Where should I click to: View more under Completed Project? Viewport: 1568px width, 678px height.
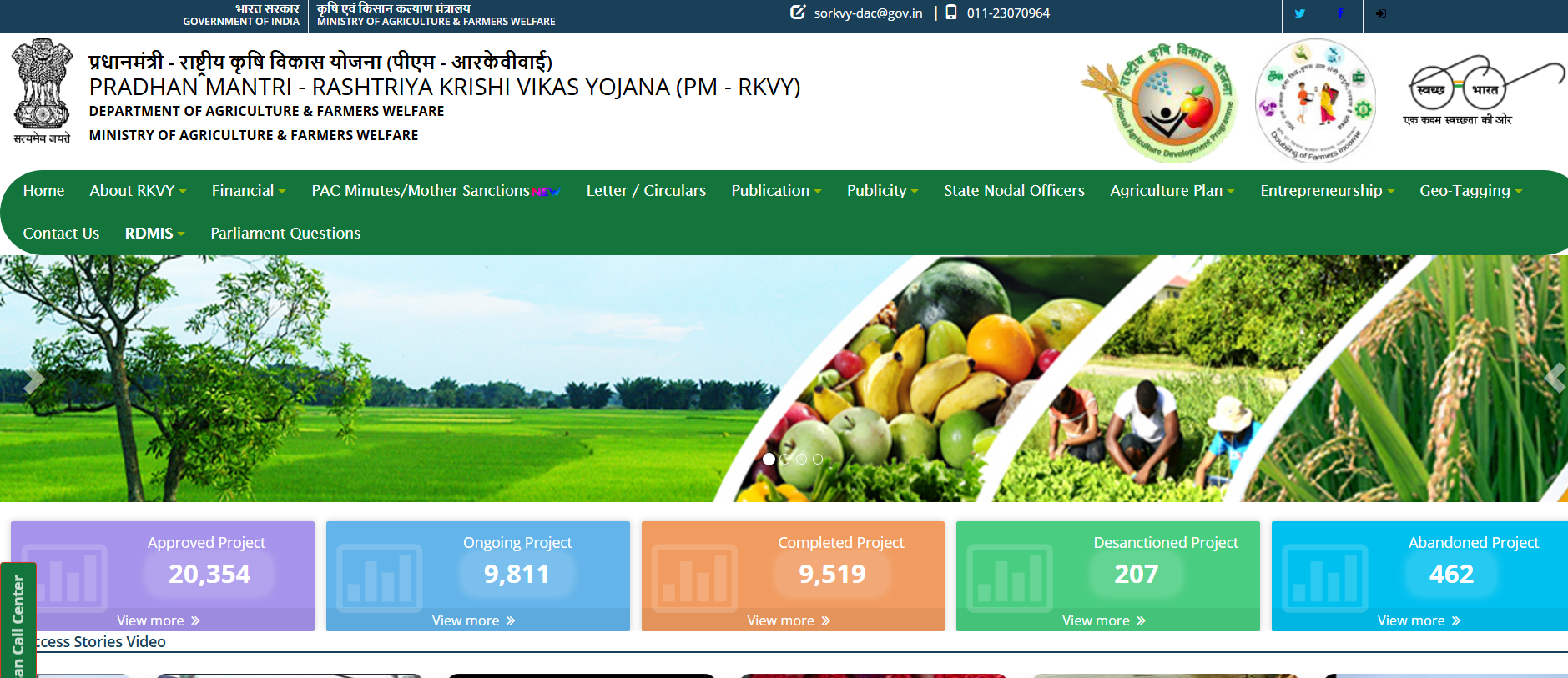(789, 620)
